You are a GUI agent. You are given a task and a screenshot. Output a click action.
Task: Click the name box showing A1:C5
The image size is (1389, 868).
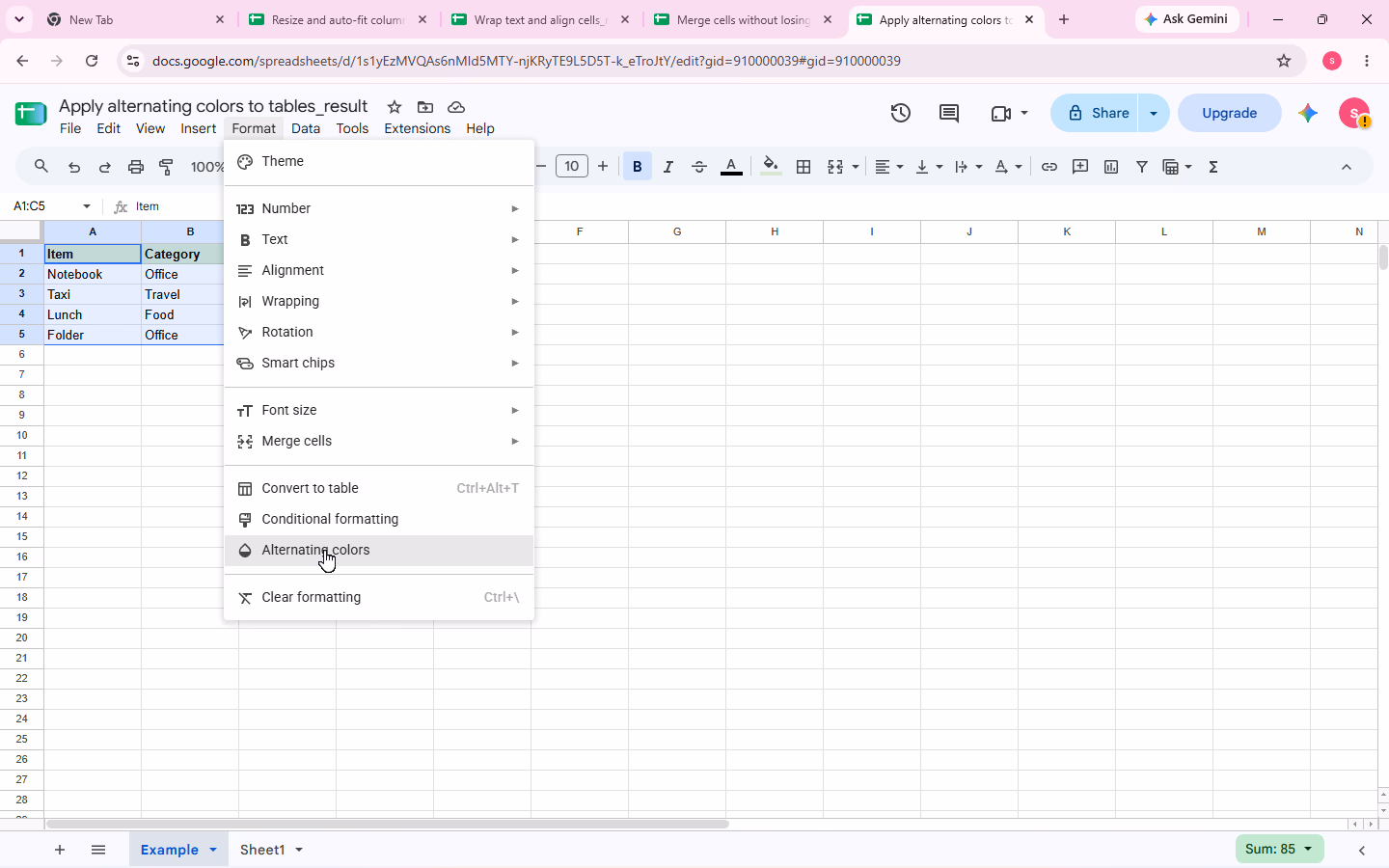tap(43, 206)
